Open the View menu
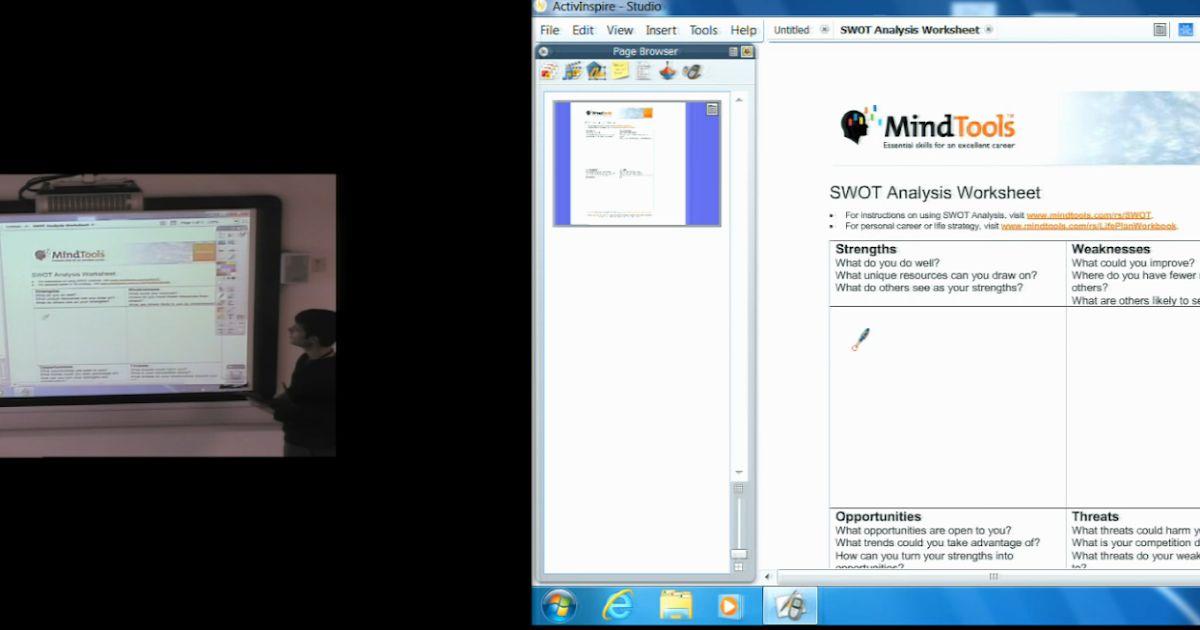 click(x=620, y=30)
